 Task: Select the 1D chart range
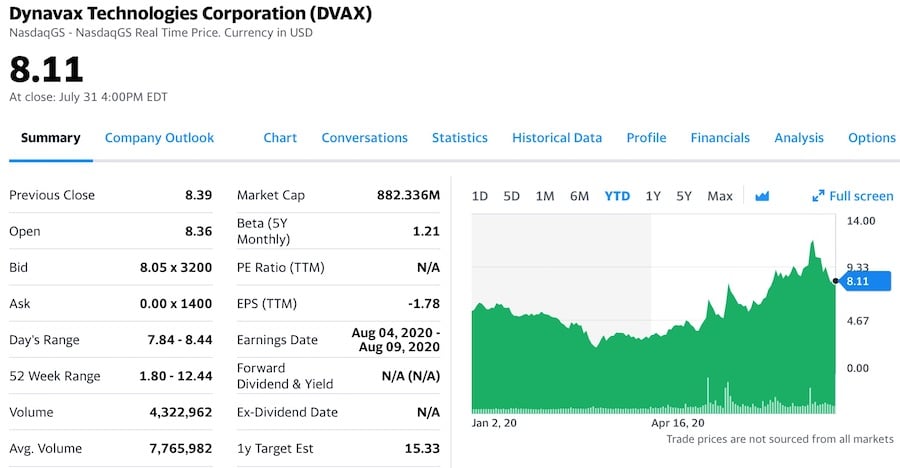pyautogui.click(x=479, y=196)
